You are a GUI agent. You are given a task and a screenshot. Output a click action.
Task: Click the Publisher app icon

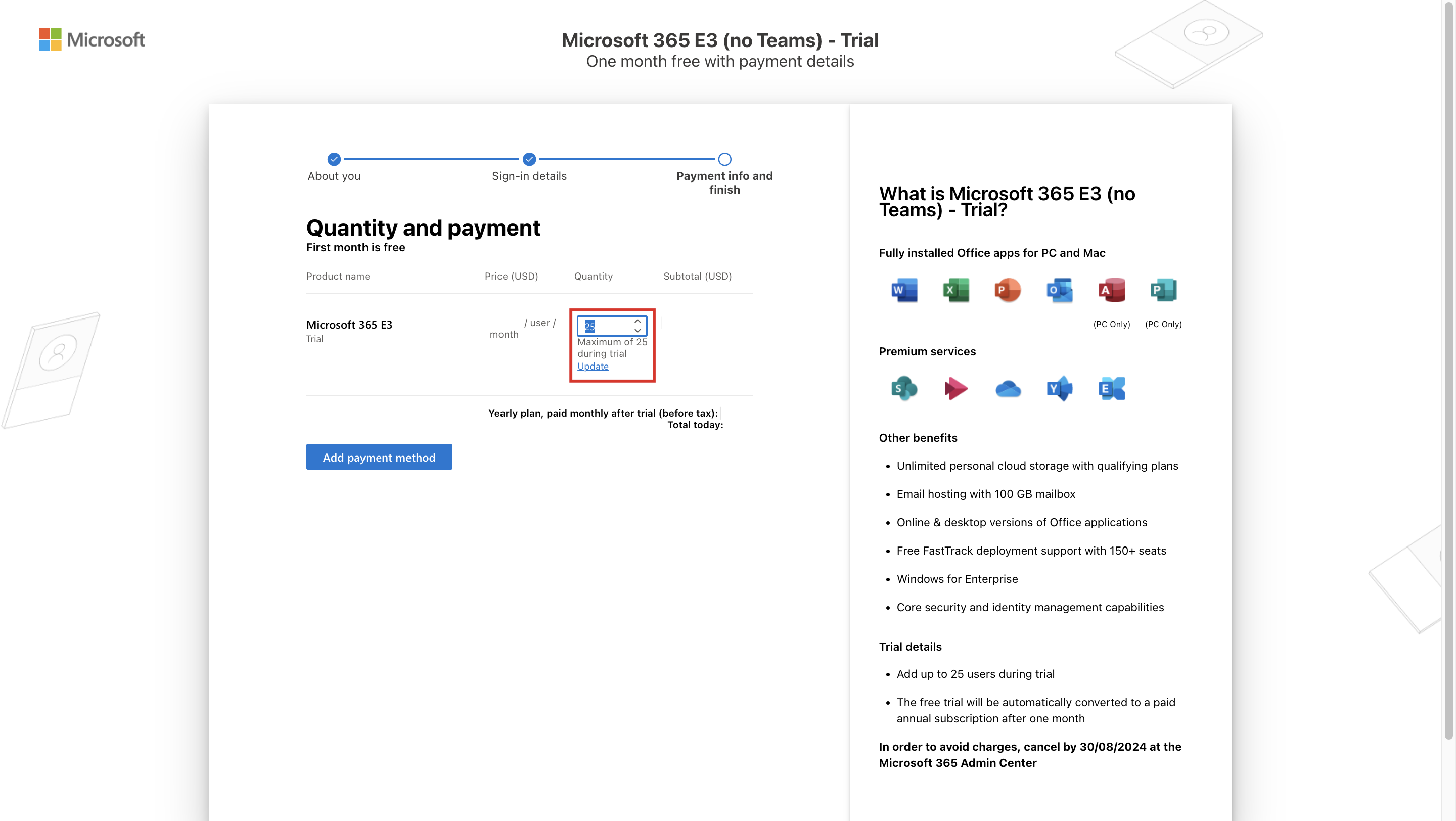click(x=1163, y=290)
